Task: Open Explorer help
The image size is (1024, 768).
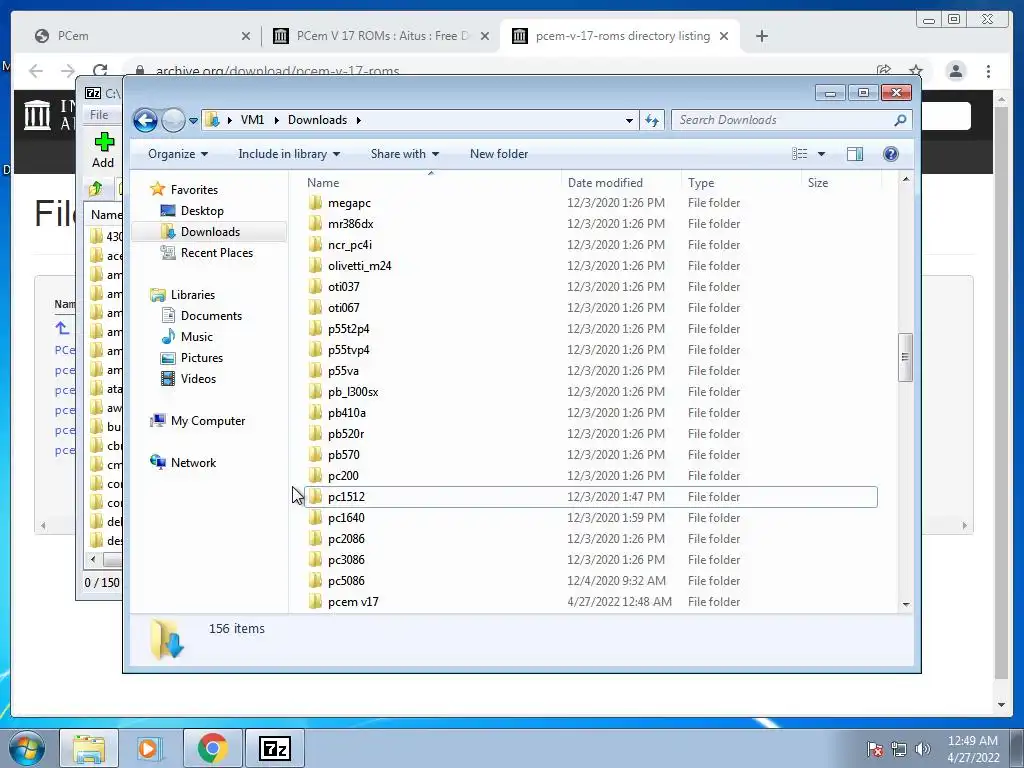Action: [x=891, y=154]
